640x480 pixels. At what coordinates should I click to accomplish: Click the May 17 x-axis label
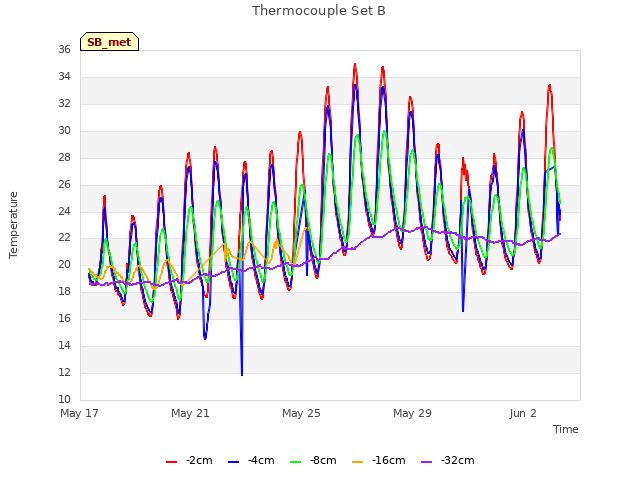tap(80, 413)
